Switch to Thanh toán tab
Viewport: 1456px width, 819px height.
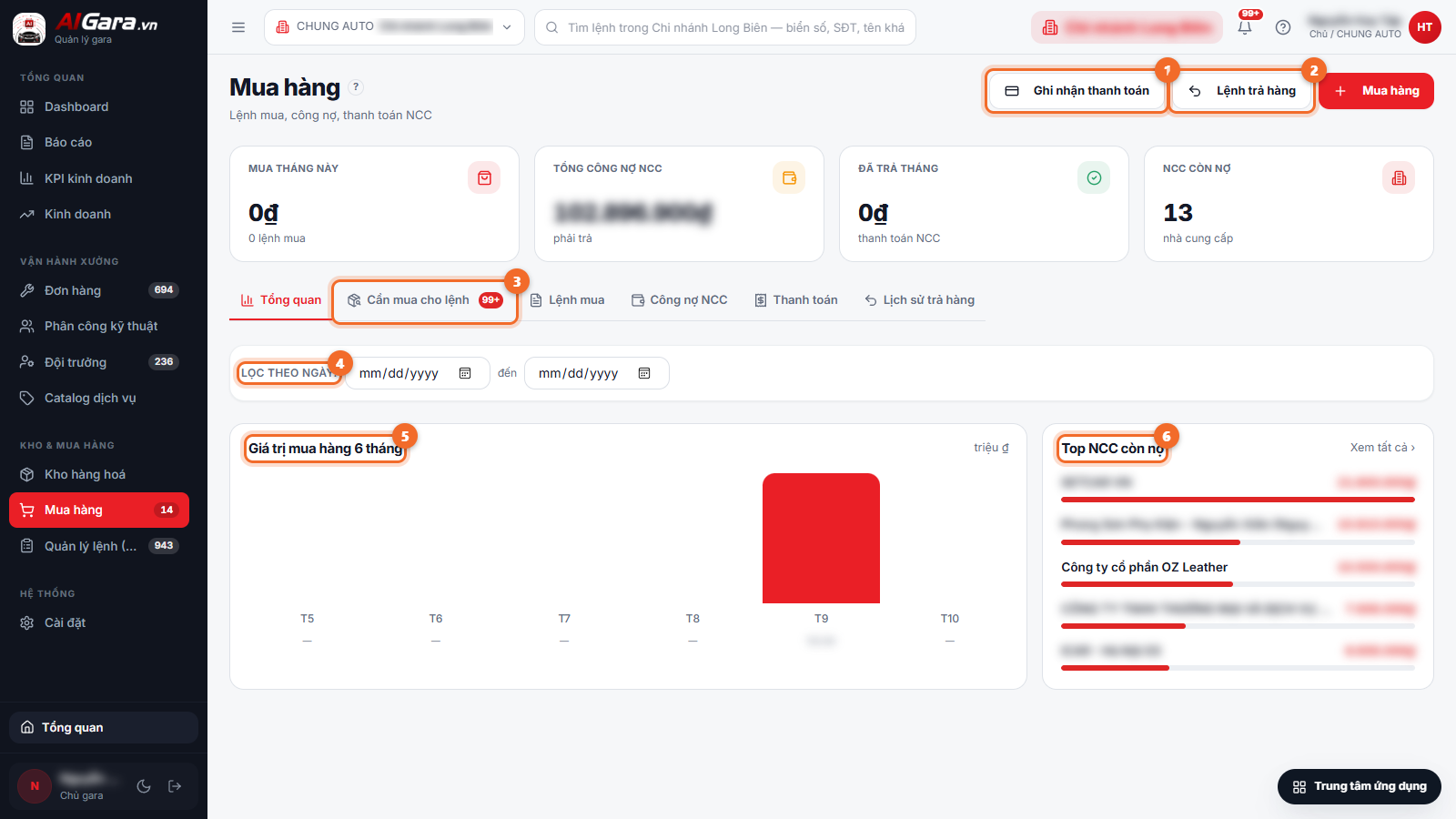[x=796, y=300]
